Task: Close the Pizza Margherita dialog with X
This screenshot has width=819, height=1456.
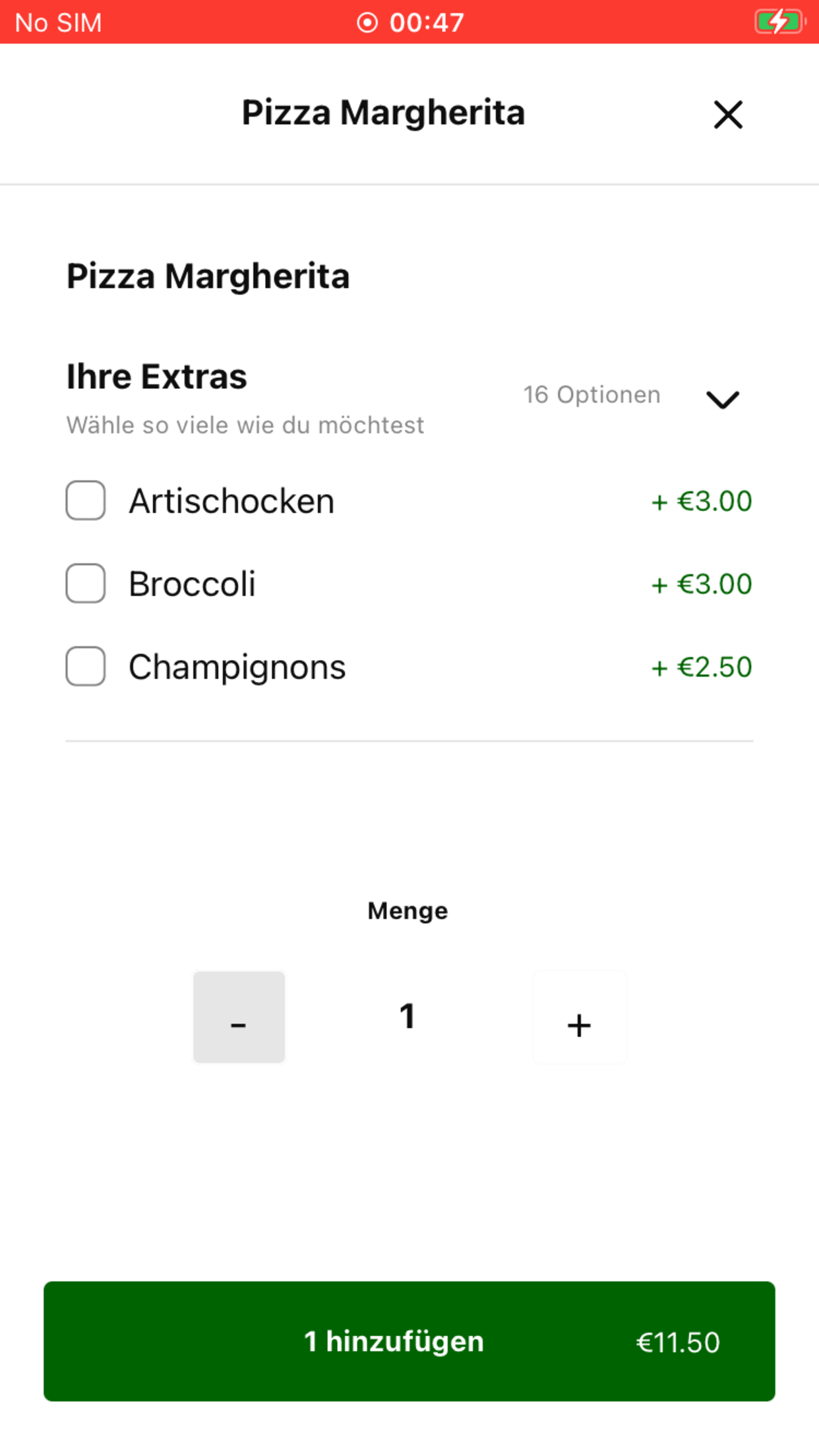Action: point(728,115)
